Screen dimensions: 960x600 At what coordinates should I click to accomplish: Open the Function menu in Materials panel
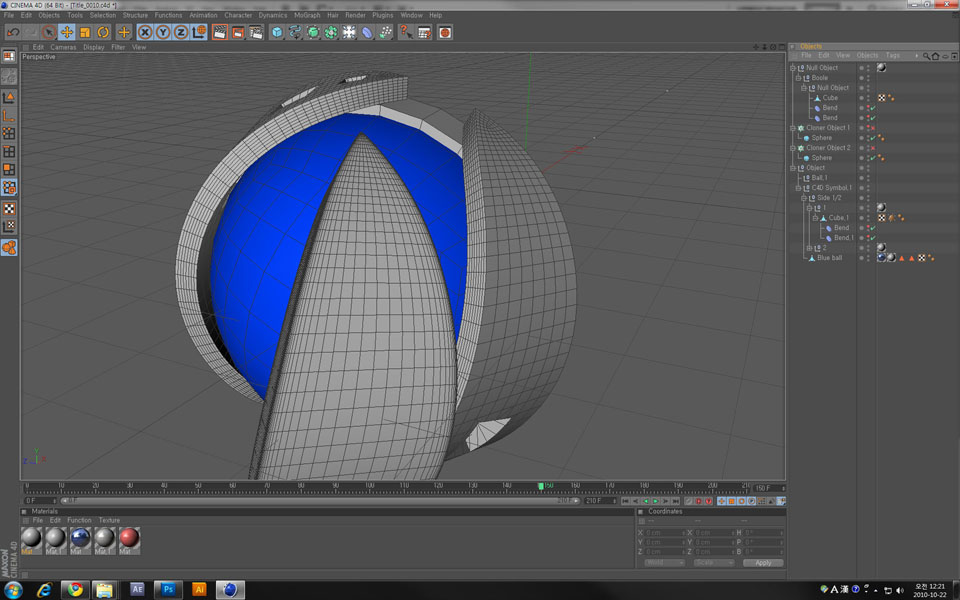point(79,520)
